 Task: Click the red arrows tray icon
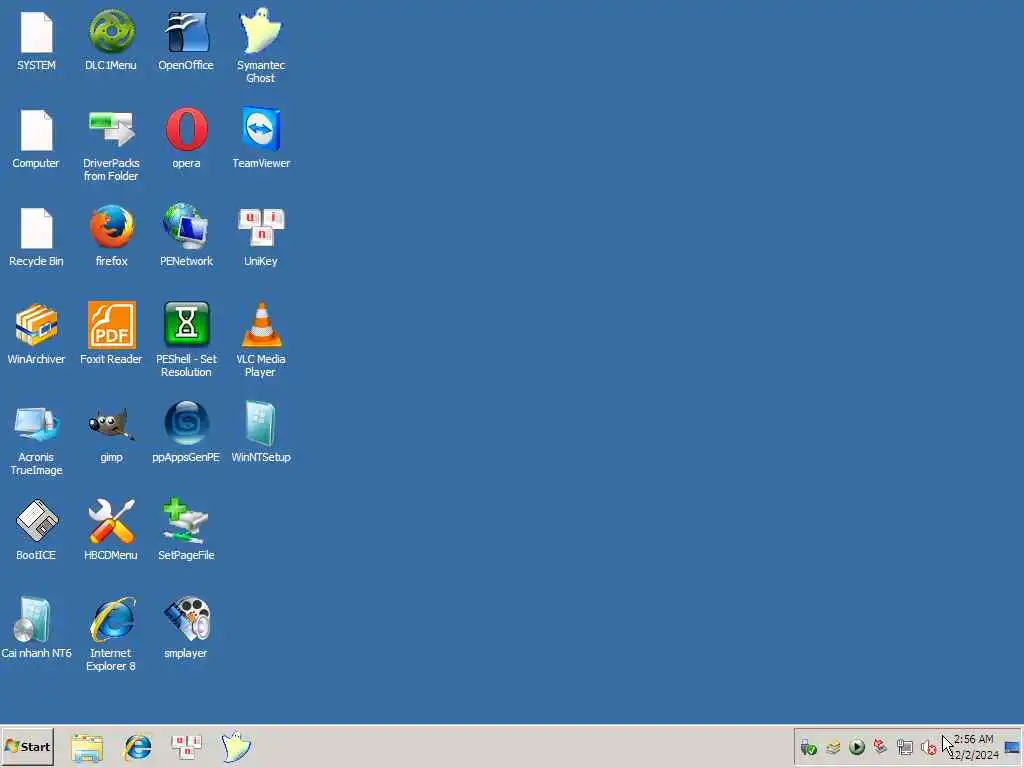pos(880,746)
